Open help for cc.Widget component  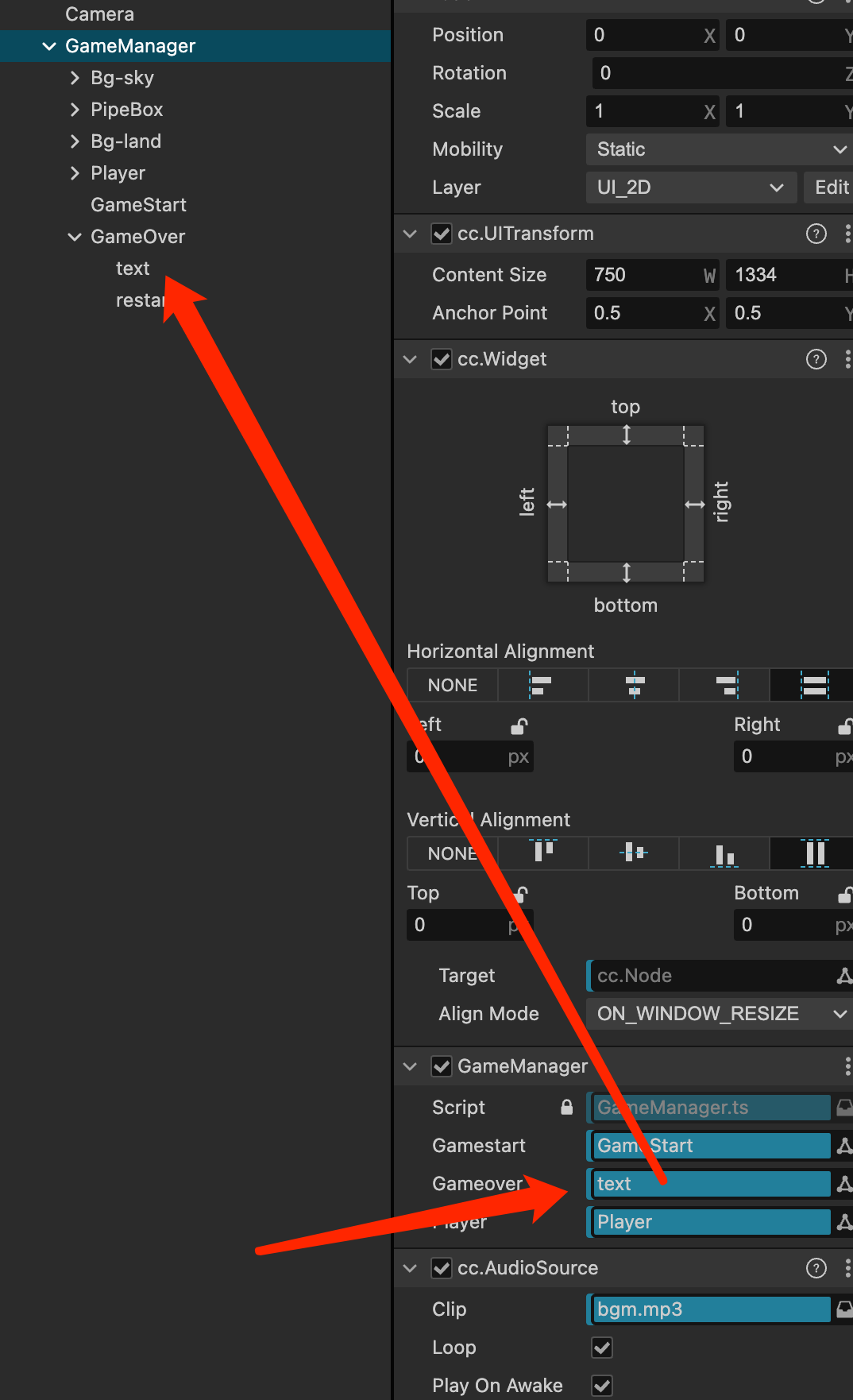tap(816, 359)
